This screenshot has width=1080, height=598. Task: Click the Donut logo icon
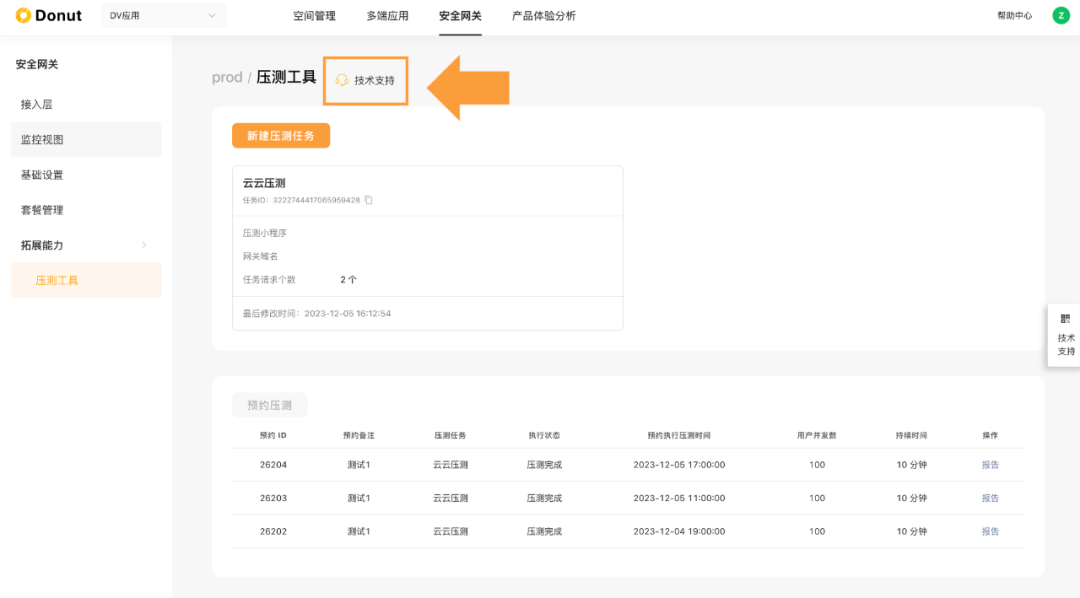pyautogui.click(x=23, y=15)
